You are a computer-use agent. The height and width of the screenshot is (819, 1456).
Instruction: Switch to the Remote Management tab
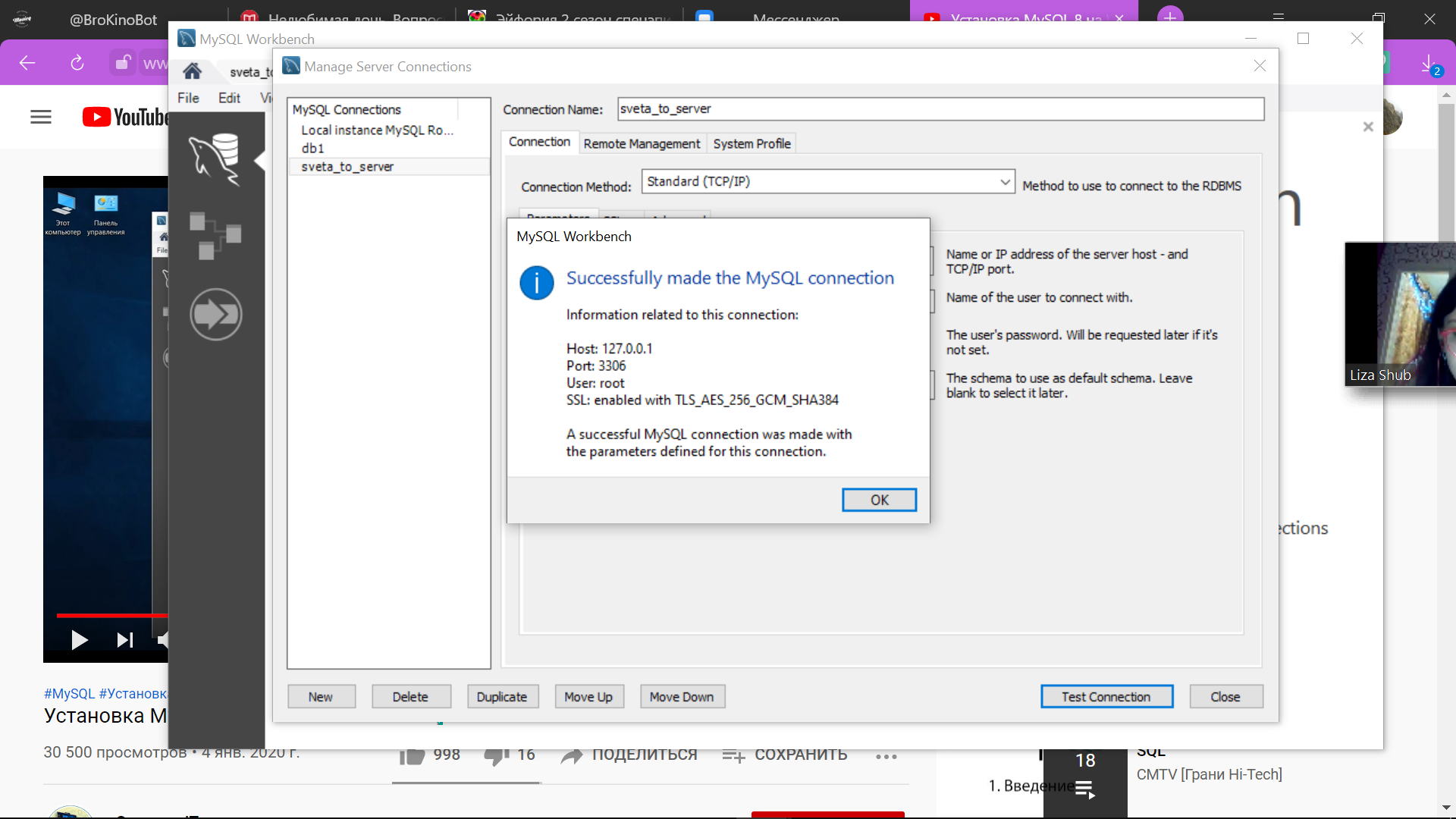tap(642, 143)
